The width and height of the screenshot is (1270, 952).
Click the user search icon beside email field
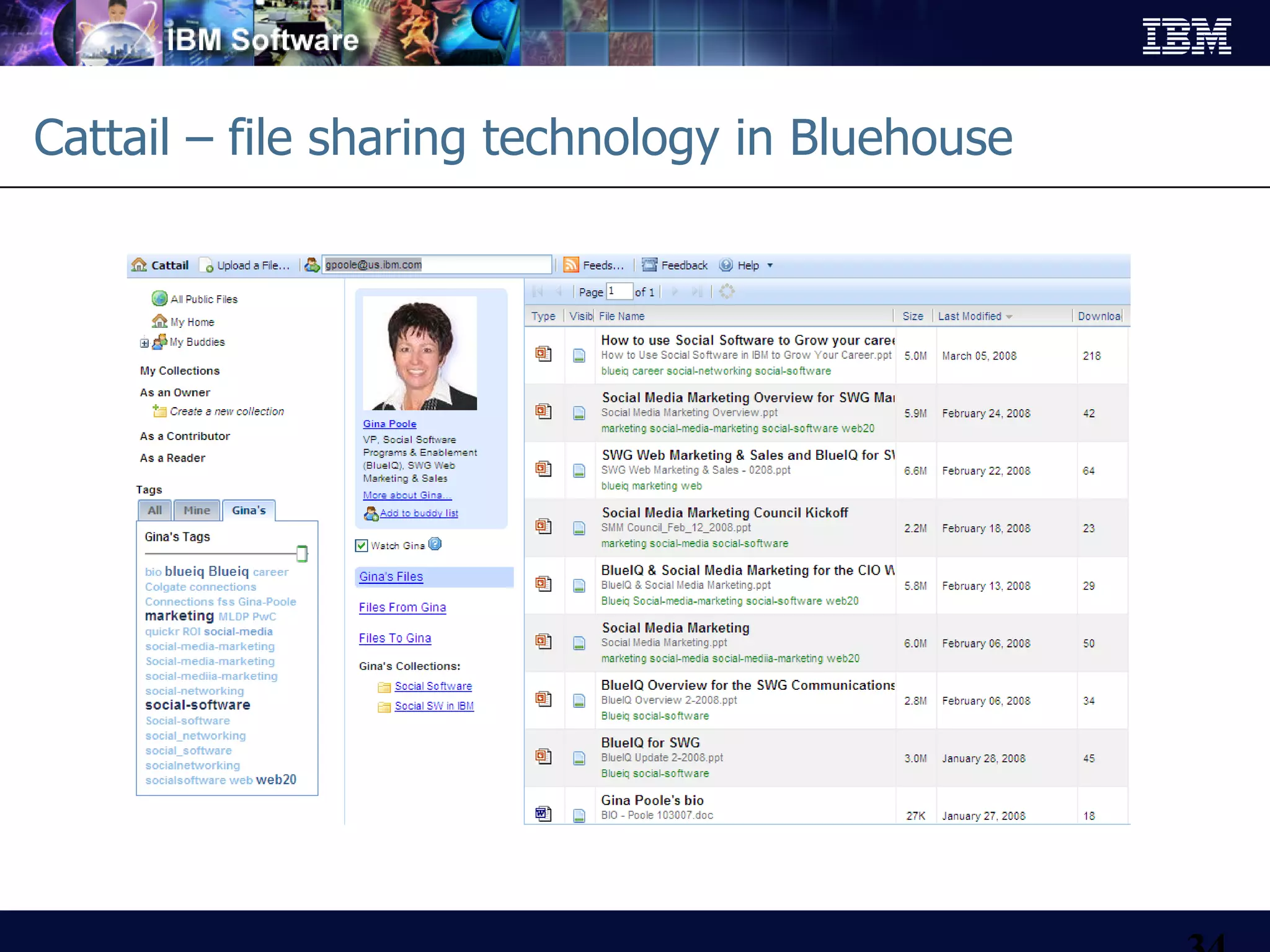(312, 265)
